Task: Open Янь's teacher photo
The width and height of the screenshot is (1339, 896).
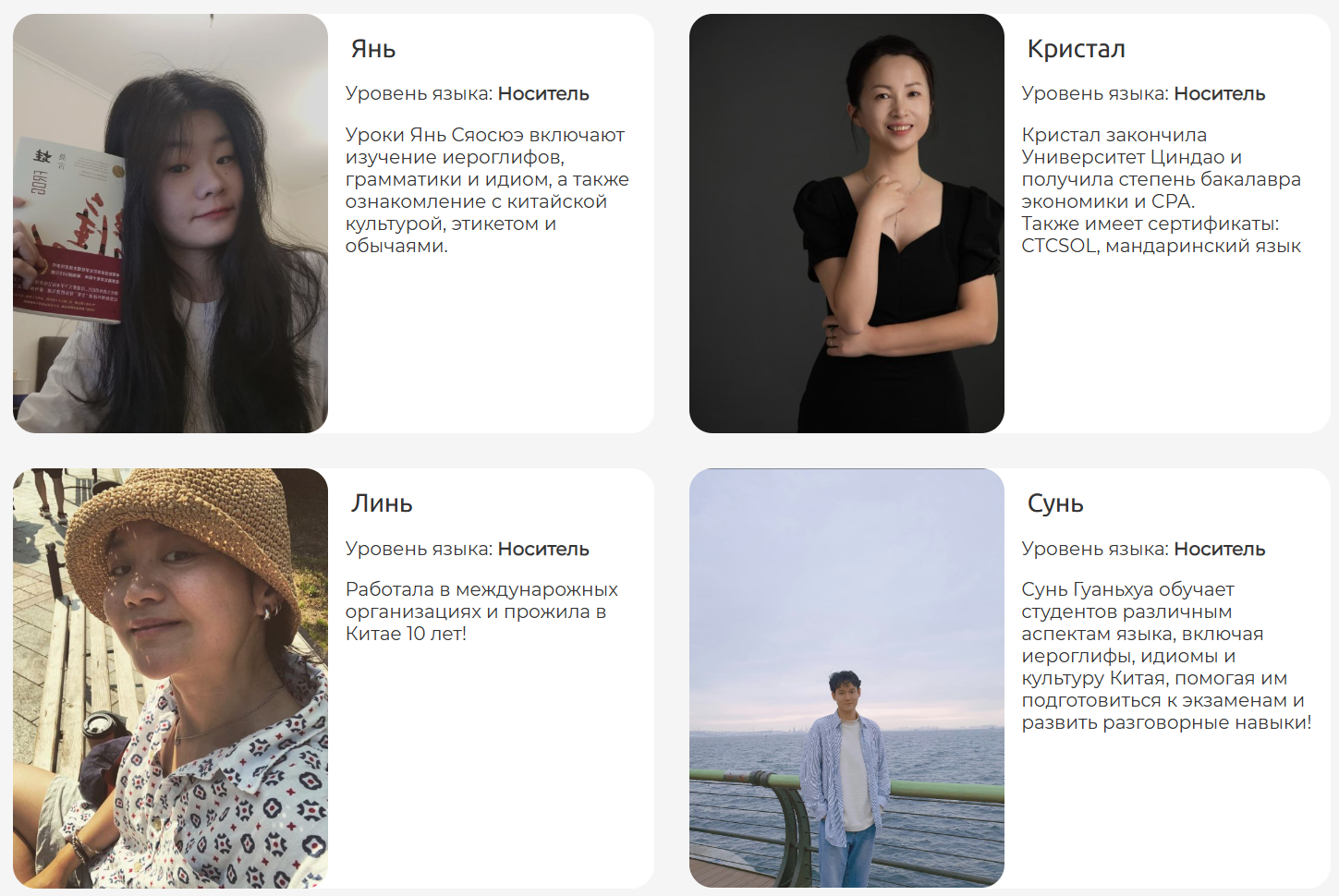Action: (x=170, y=223)
